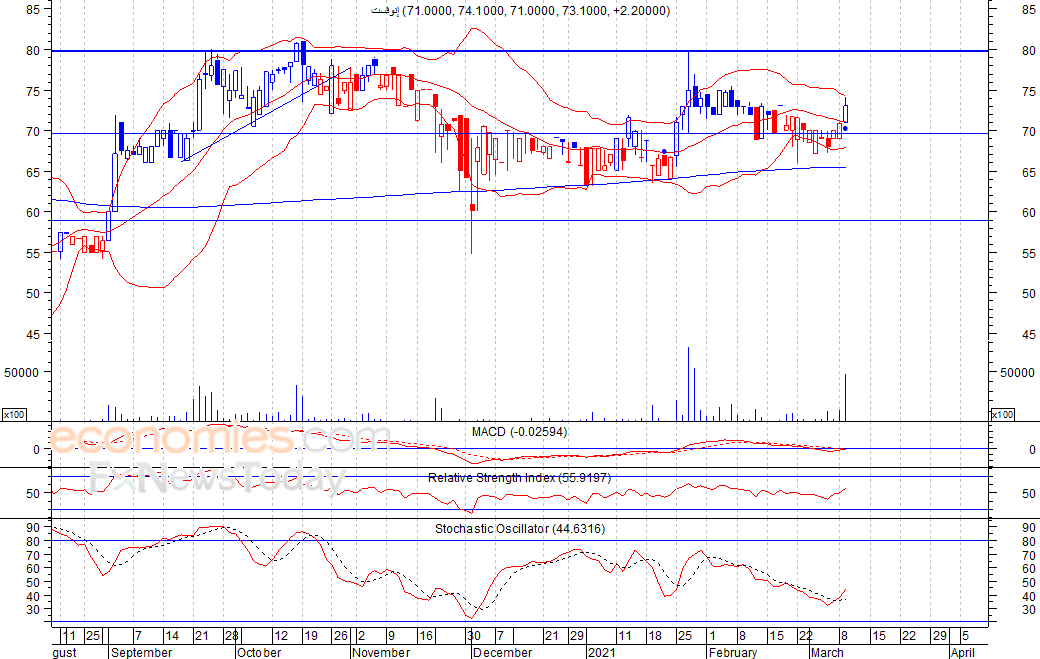Click the 70 price label on the right axis
This screenshot has width=1040, height=659.
pyautogui.click(x=1029, y=131)
